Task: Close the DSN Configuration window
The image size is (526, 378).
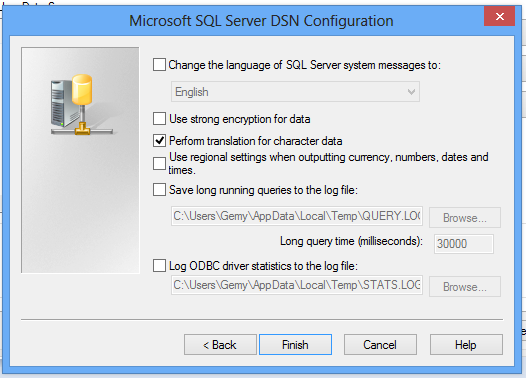Action: click(x=499, y=16)
